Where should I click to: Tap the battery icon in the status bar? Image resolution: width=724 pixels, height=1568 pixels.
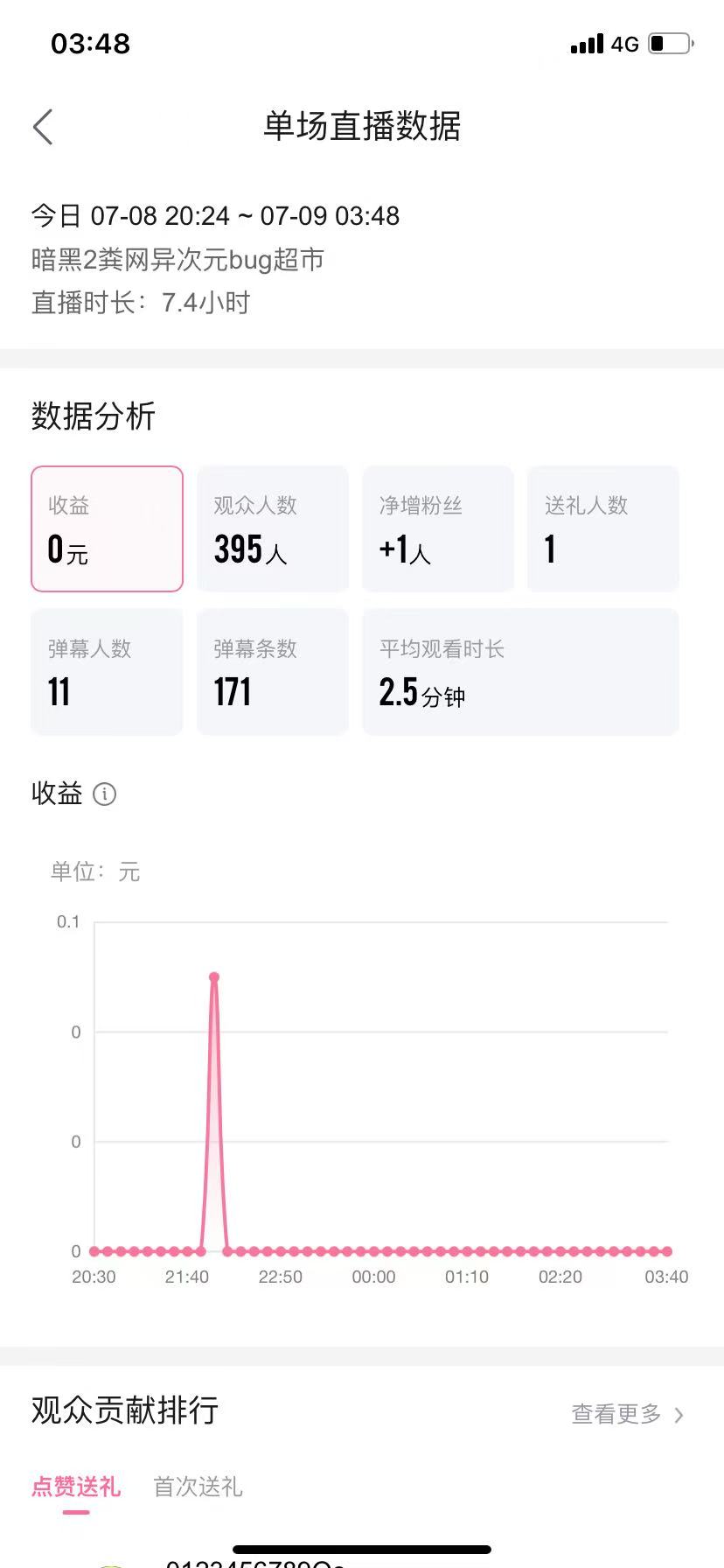coord(671,43)
